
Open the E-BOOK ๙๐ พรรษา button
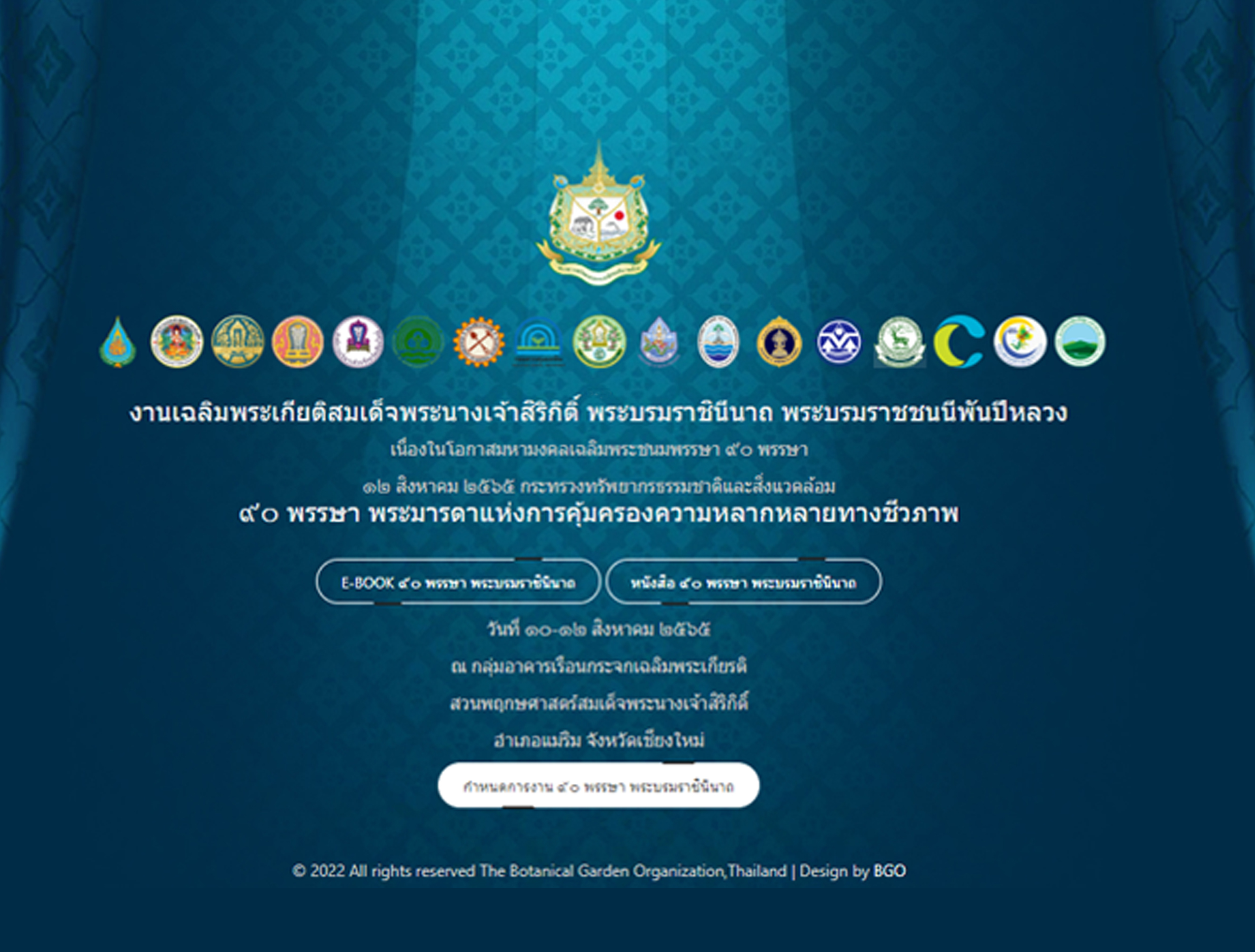coord(458,582)
